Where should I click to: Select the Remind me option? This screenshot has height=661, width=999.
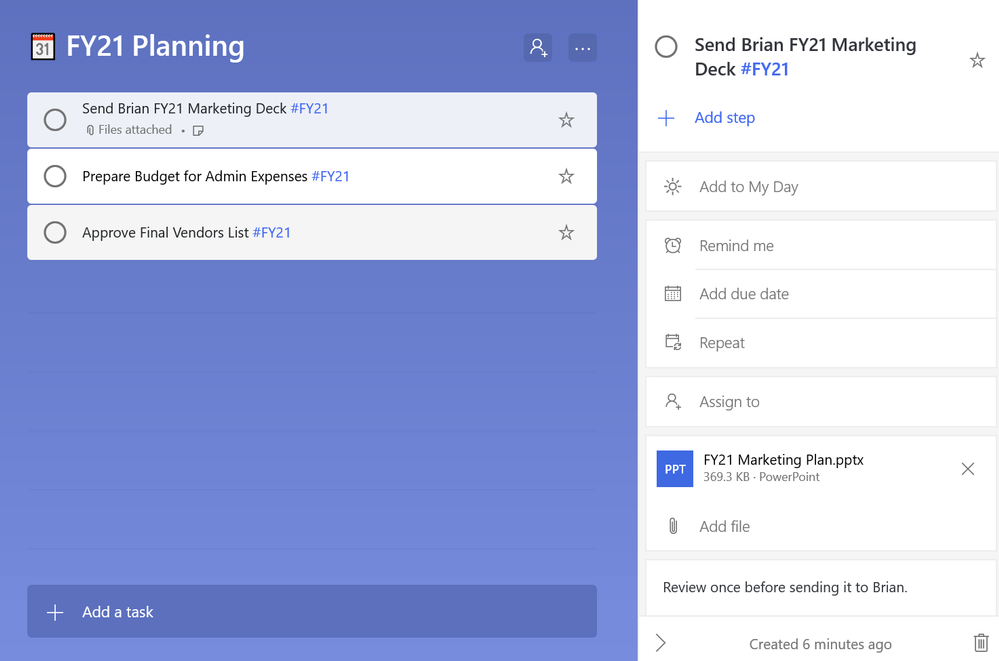[x=736, y=246]
